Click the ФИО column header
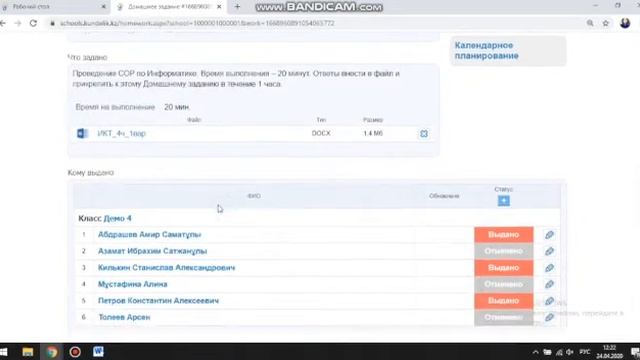The image size is (640, 360). (254, 196)
